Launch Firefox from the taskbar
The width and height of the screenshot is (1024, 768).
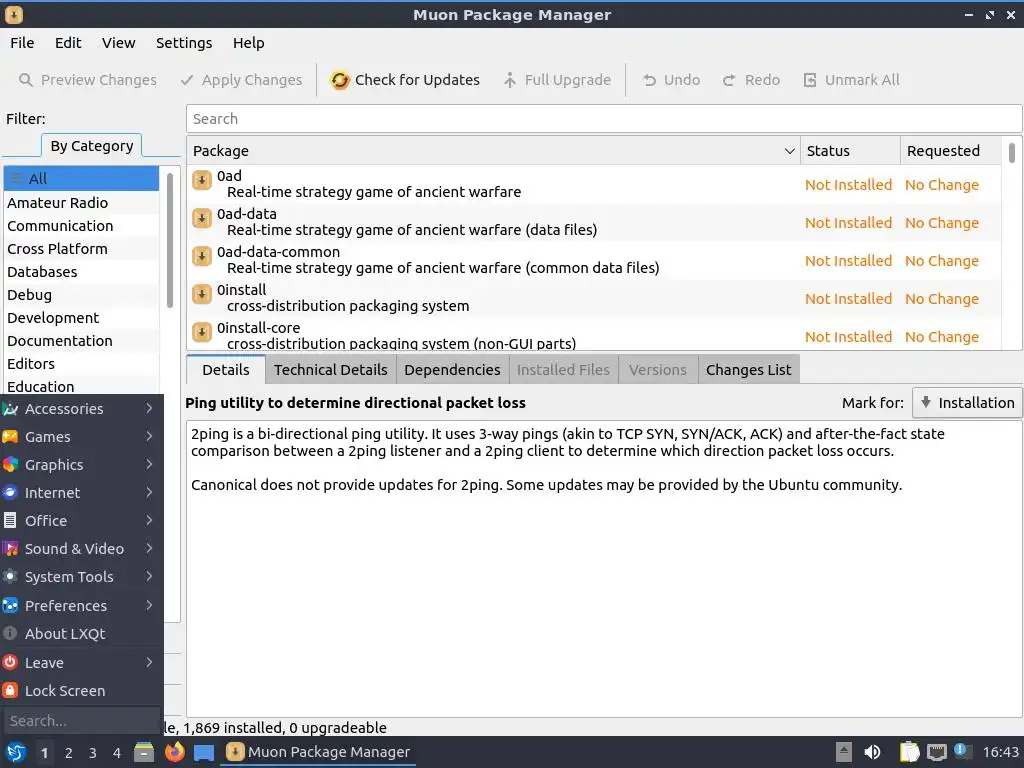click(x=174, y=752)
